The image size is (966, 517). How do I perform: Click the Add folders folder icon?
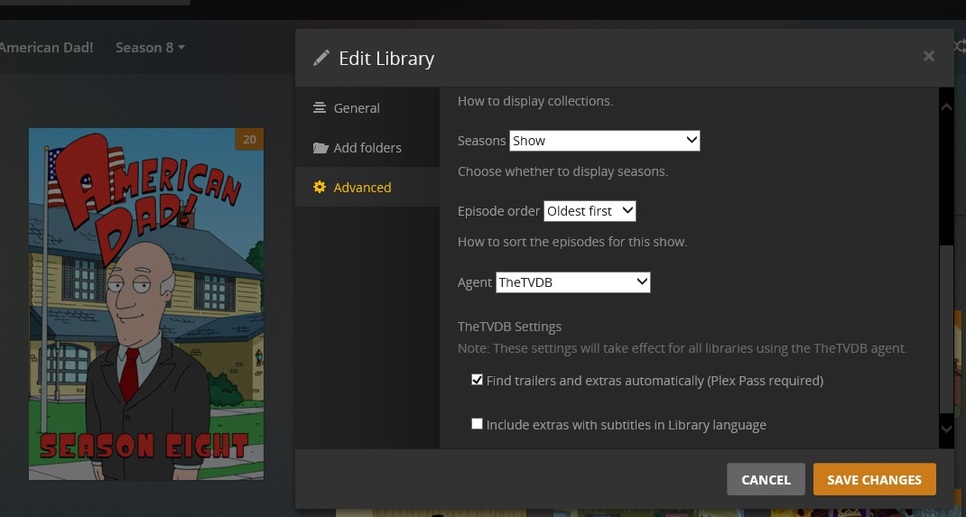[320, 148]
